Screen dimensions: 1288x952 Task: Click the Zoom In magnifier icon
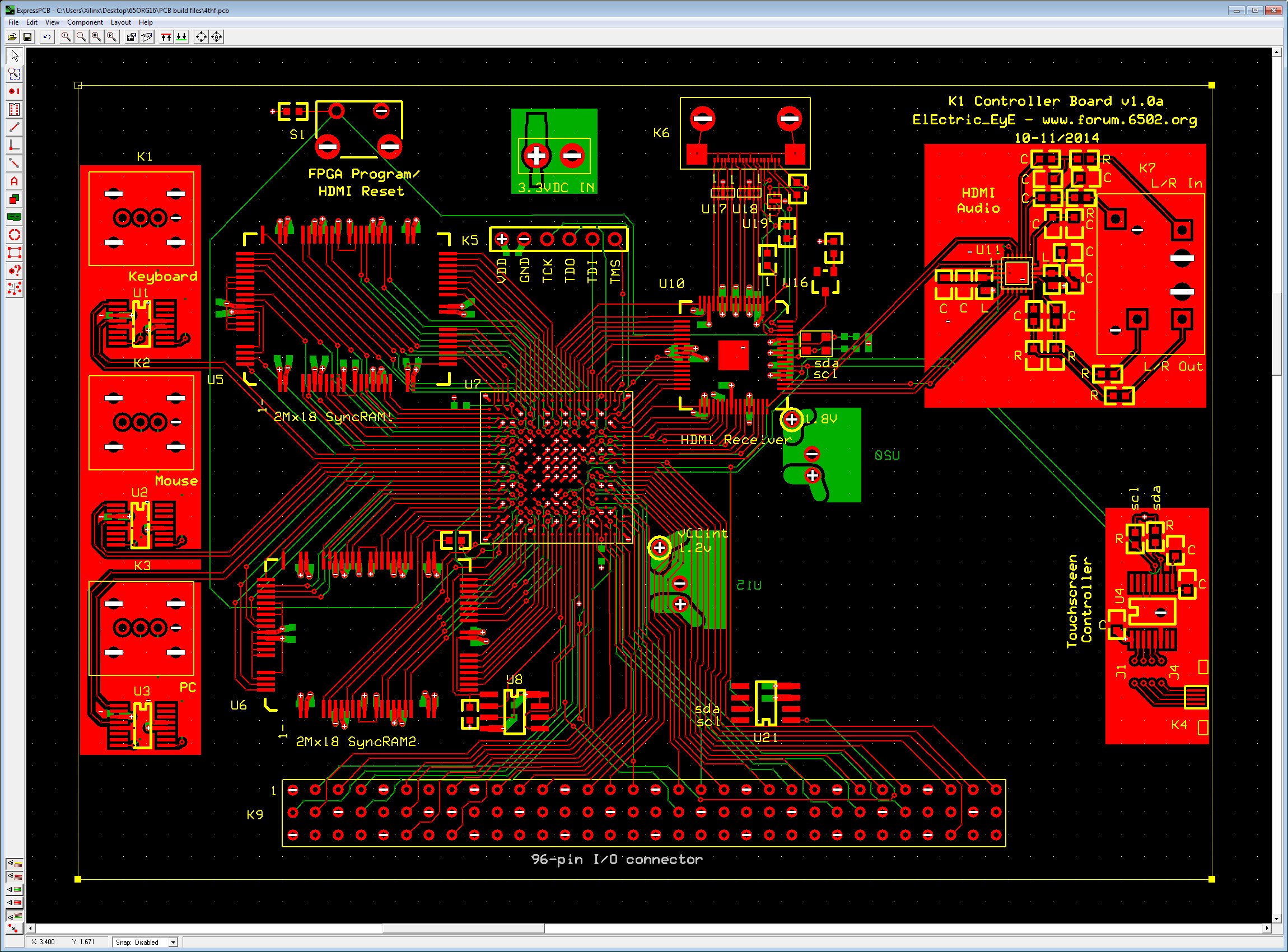pyautogui.click(x=66, y=37)
